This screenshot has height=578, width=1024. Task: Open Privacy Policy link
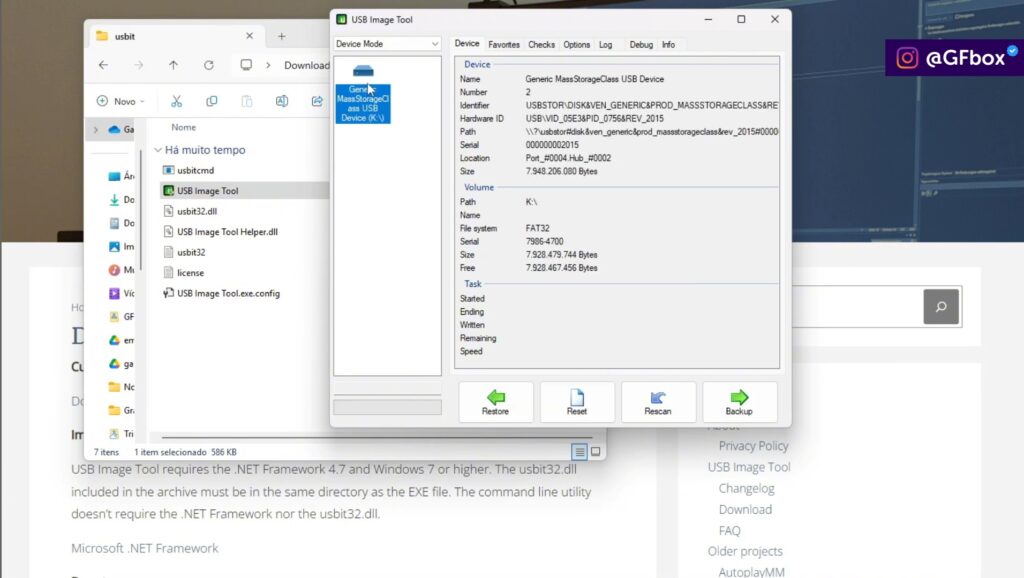point(754,446)
